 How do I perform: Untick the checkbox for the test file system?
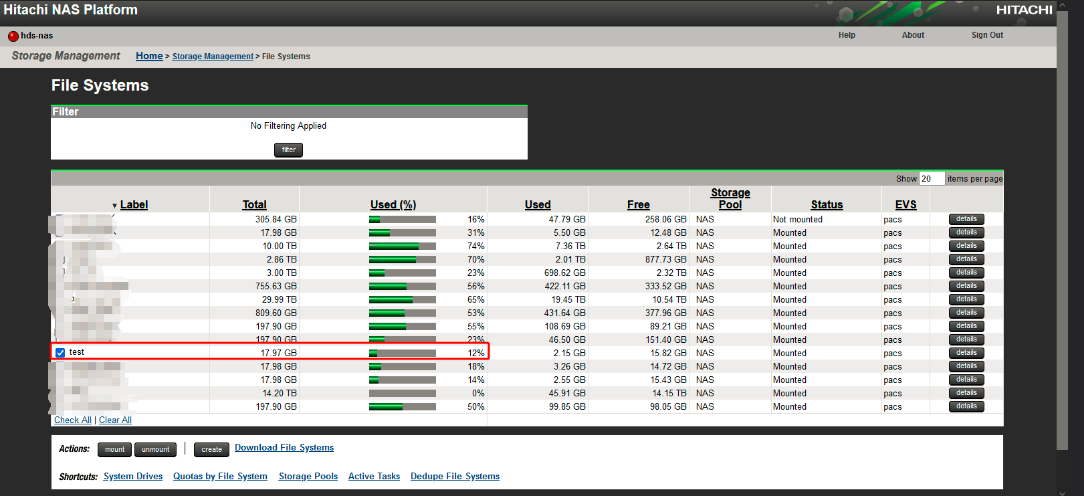(60, 353)
